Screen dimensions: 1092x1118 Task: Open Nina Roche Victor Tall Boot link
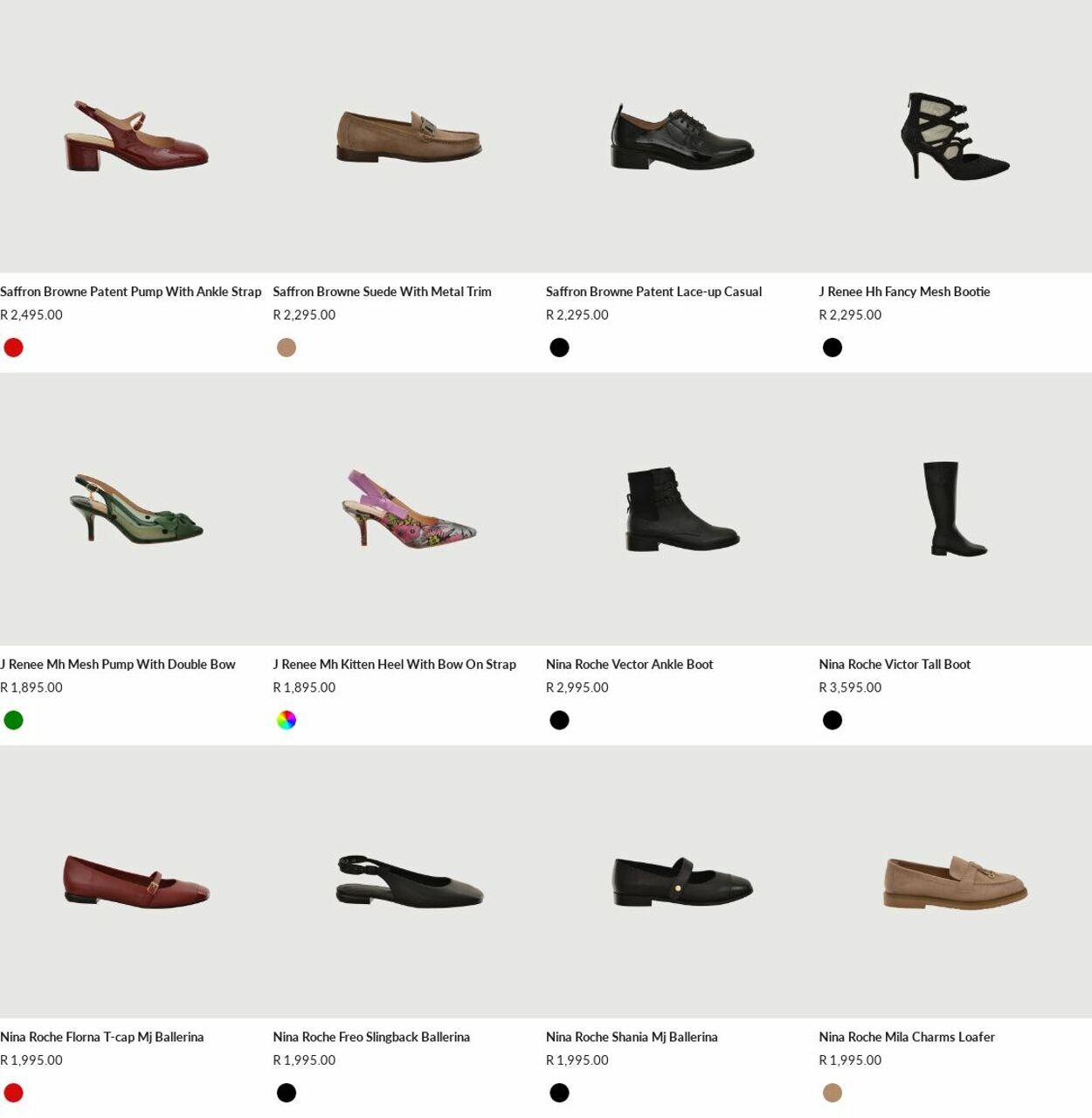point(895,665)
